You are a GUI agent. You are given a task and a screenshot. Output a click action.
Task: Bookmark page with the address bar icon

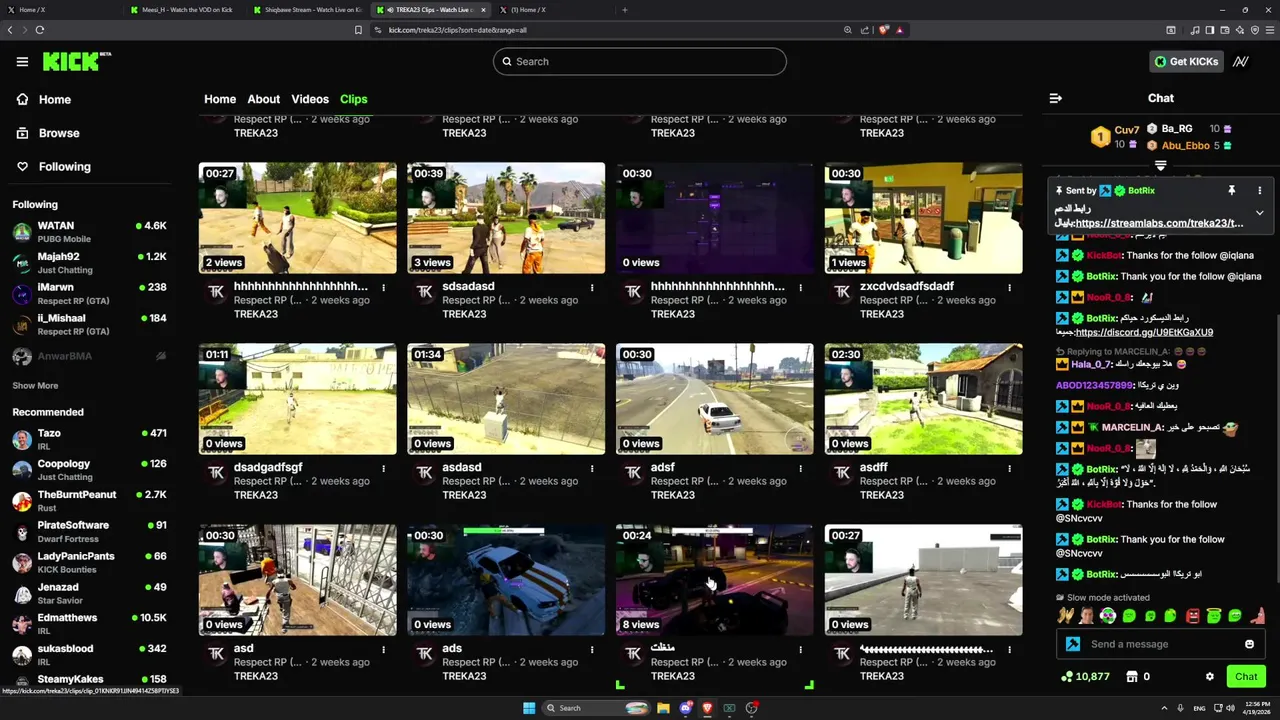(x=358, y=30)
